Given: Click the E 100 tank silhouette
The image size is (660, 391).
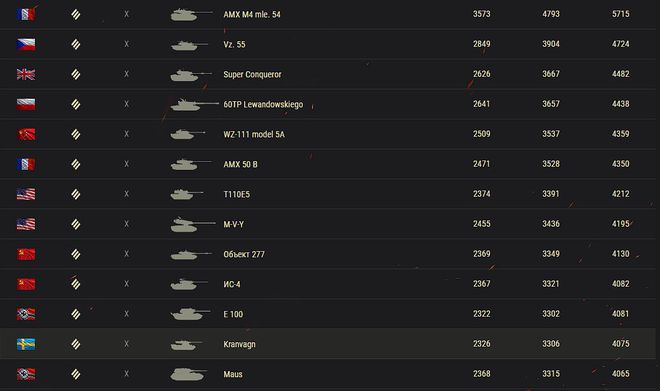Looking at the screenshot, I should click(x=190, y=314).
